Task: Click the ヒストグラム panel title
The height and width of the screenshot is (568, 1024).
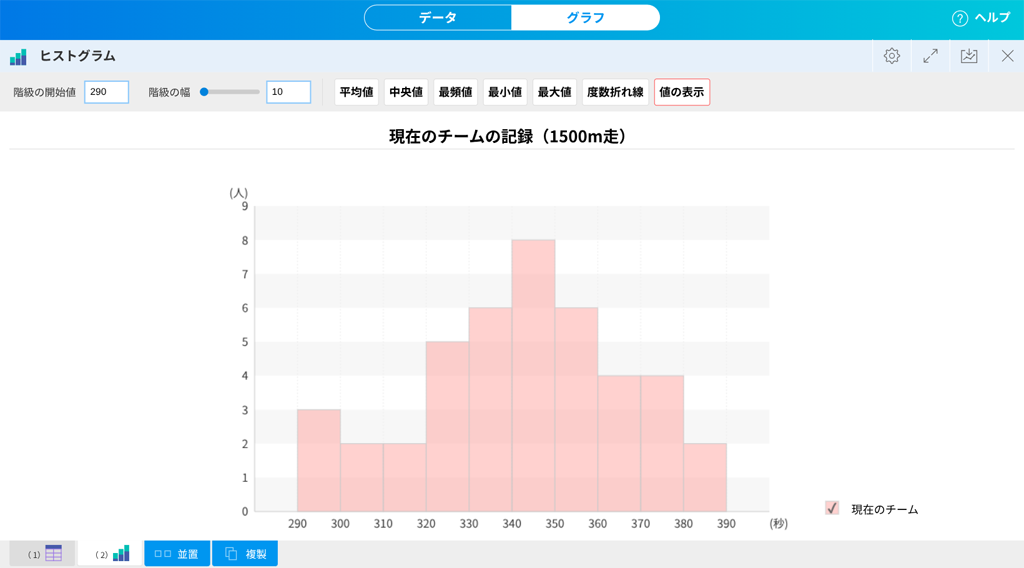Action: tap(78, 56)
